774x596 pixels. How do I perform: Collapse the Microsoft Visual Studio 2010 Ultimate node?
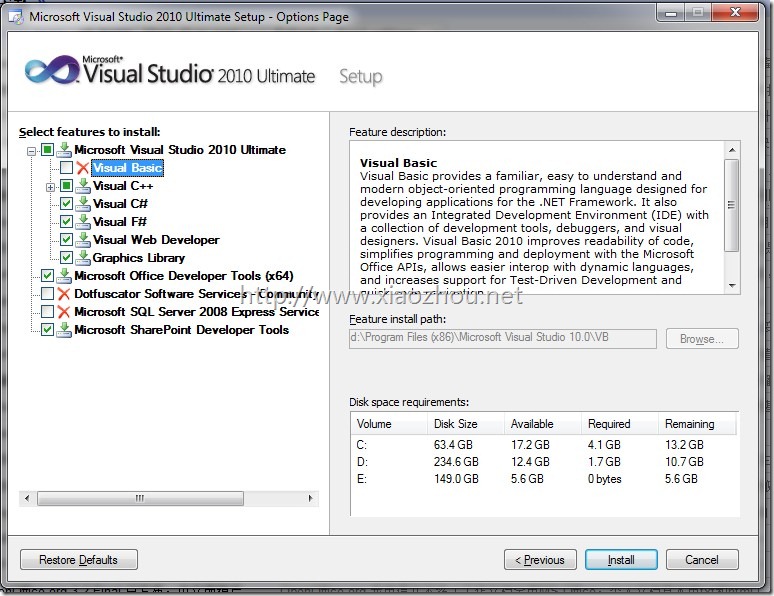(32, 151)
